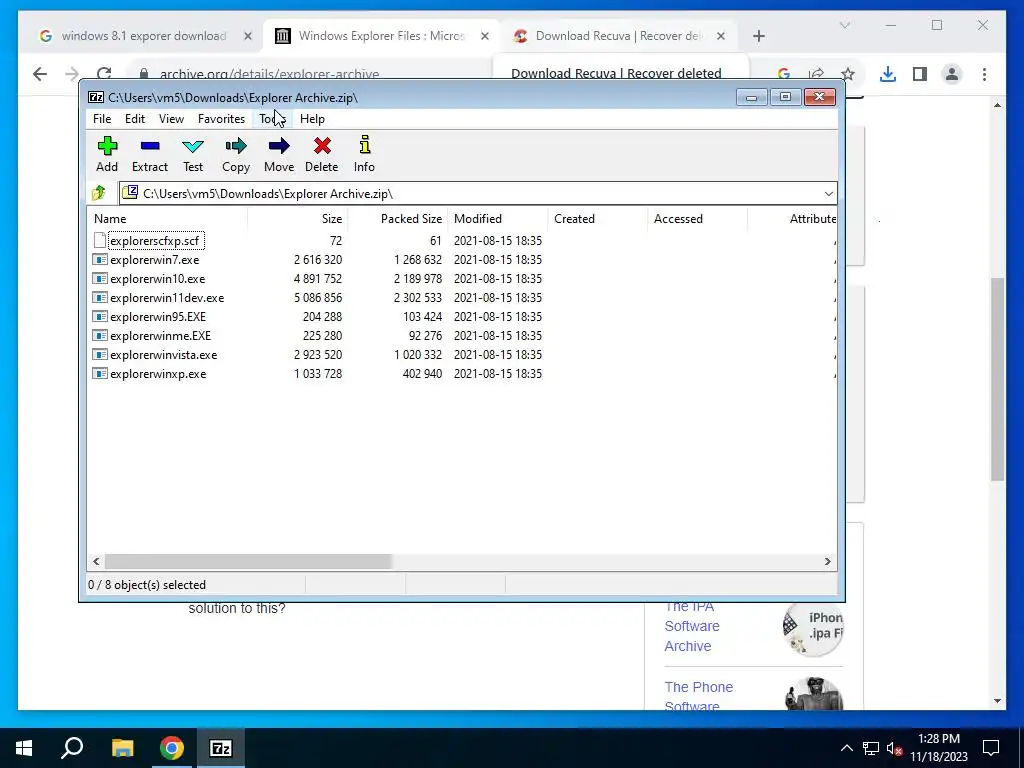Open Chrome downloads icon
Image resolution: width=1024 pixels, height=768 pixels.
point(888,74)
